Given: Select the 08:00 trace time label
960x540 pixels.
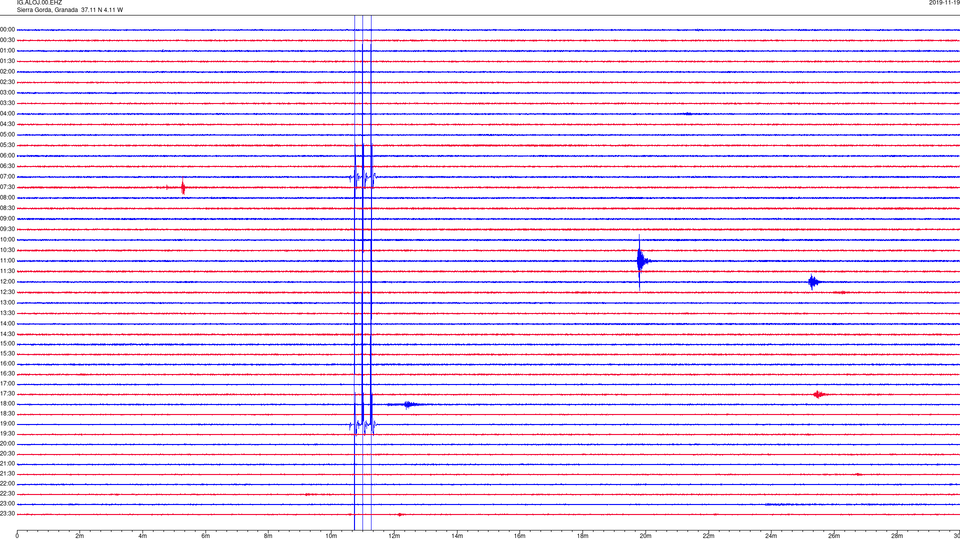Looking at the screenshot, I should coord(7,198).
